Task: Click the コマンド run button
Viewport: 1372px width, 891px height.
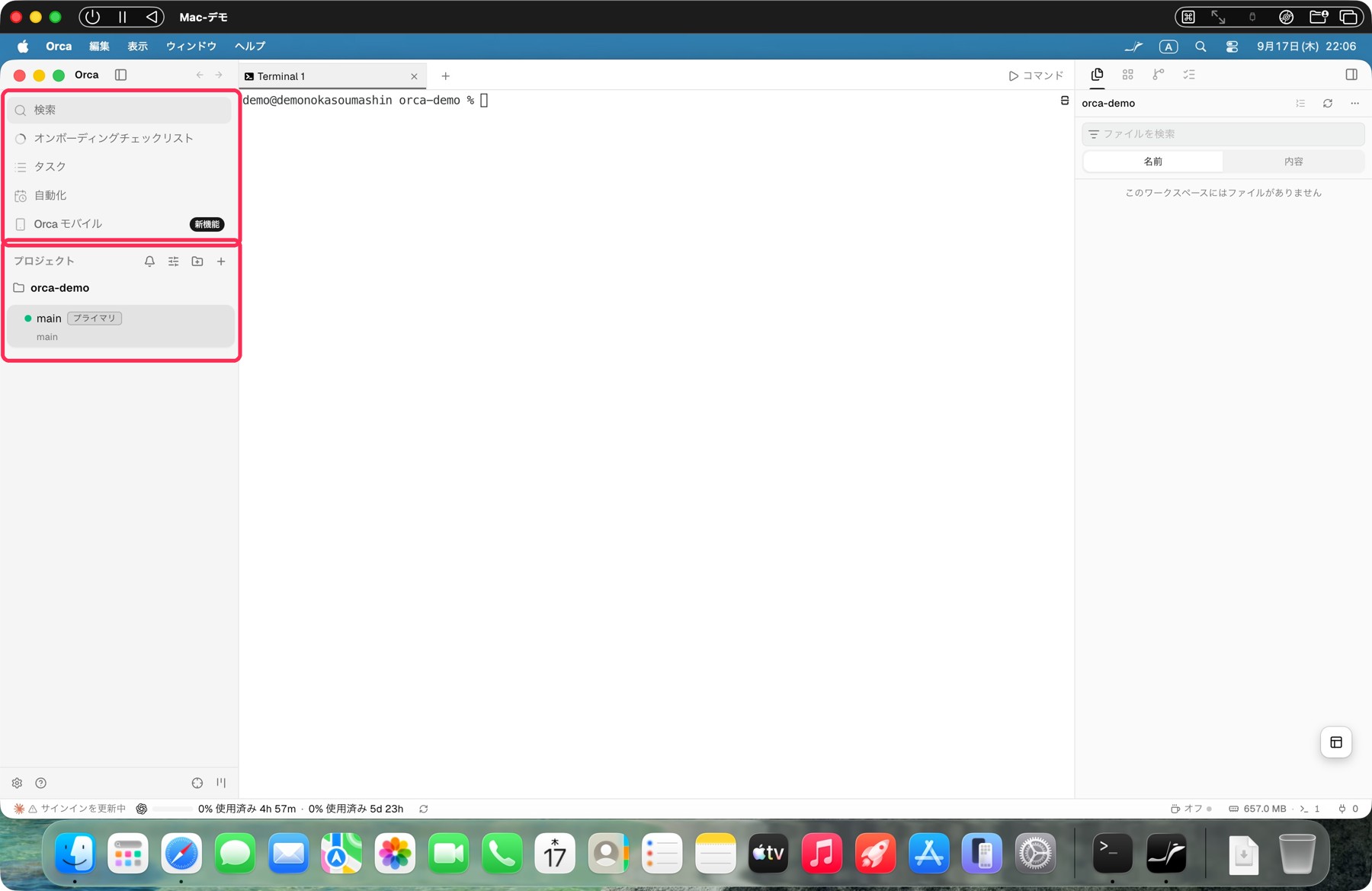Action: click(1036, 75)
